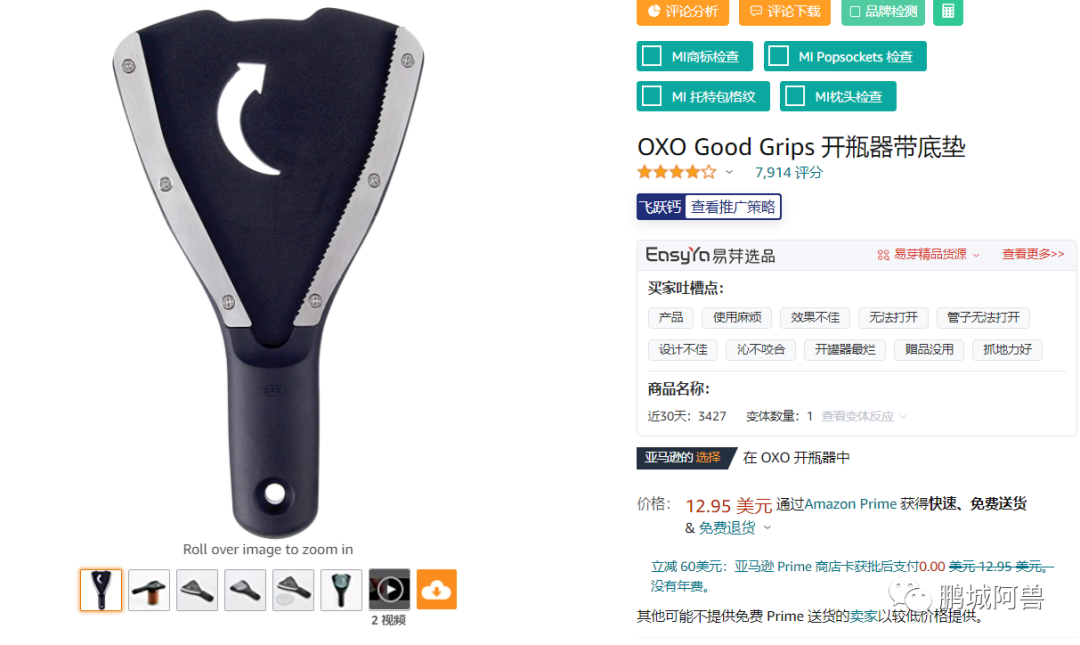Image resolution: width=1080 pixels, height=645 pixels.
Task: Click the orange cloud download icon
Action: pyautogui.click(x=436, y=589)
